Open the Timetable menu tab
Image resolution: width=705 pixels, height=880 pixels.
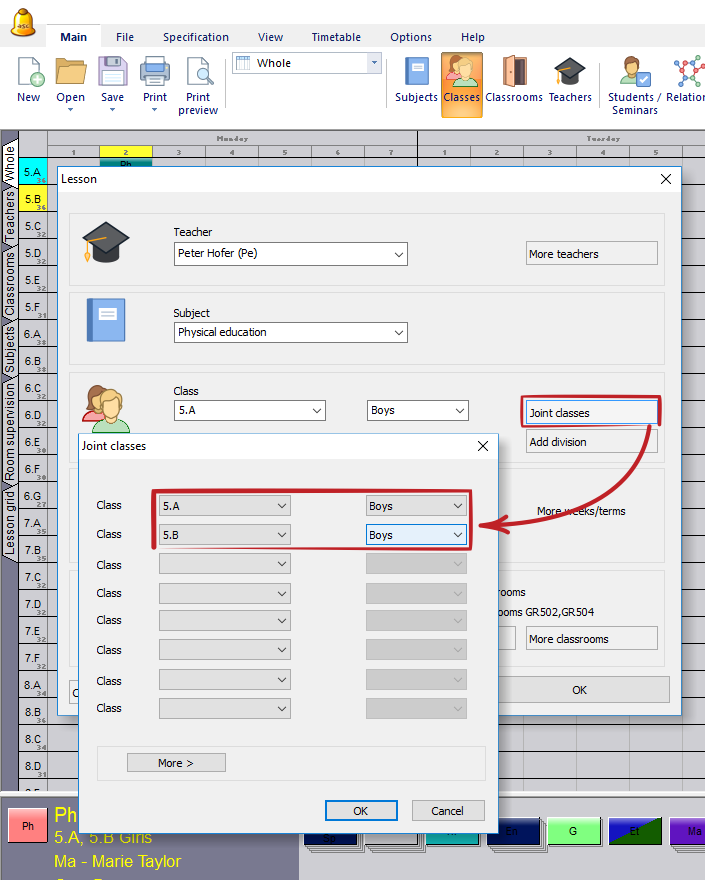(x=336, y=37)
